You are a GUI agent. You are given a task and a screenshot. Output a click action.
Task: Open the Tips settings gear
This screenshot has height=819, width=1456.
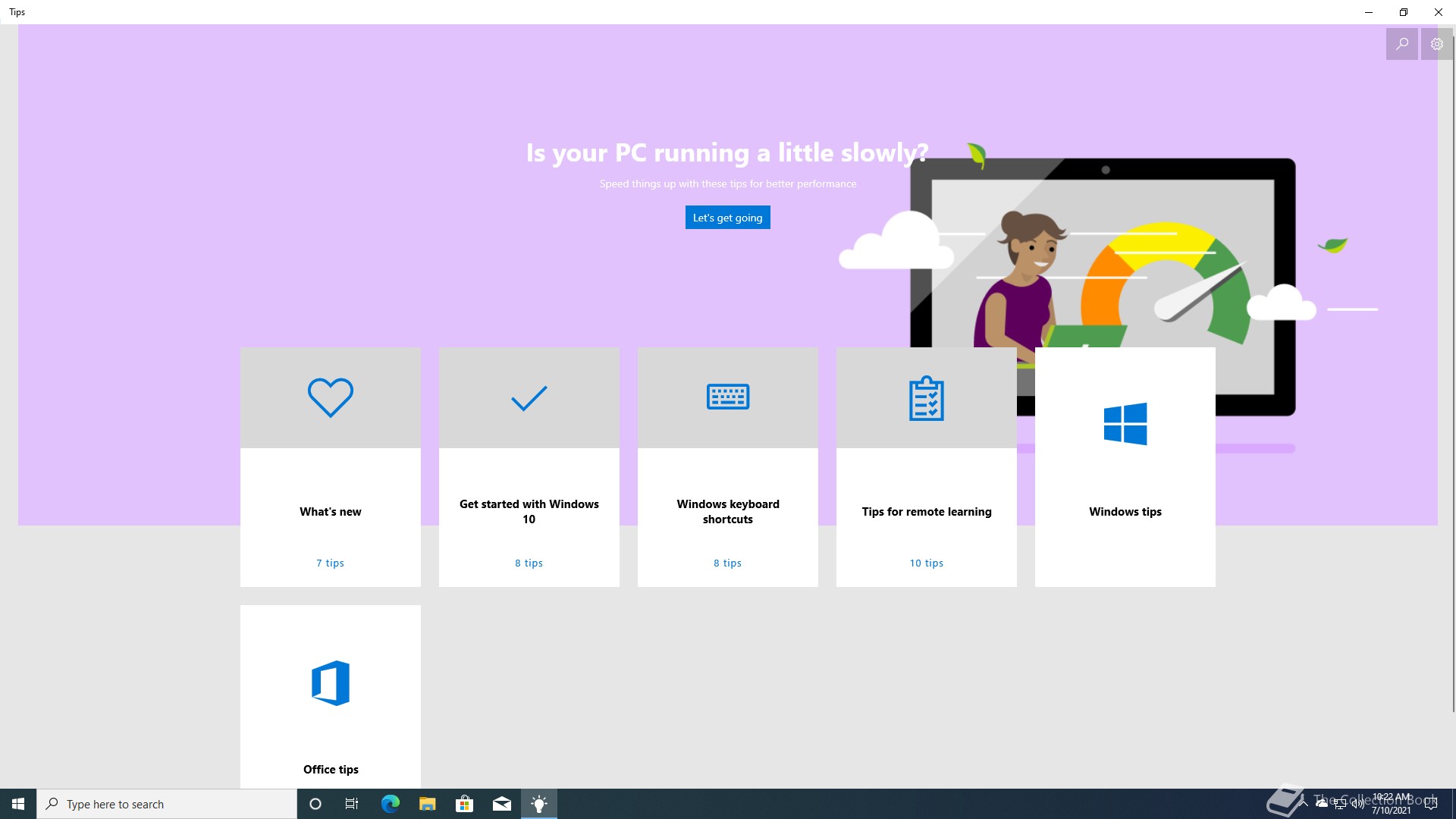[x=1436, y=44]
